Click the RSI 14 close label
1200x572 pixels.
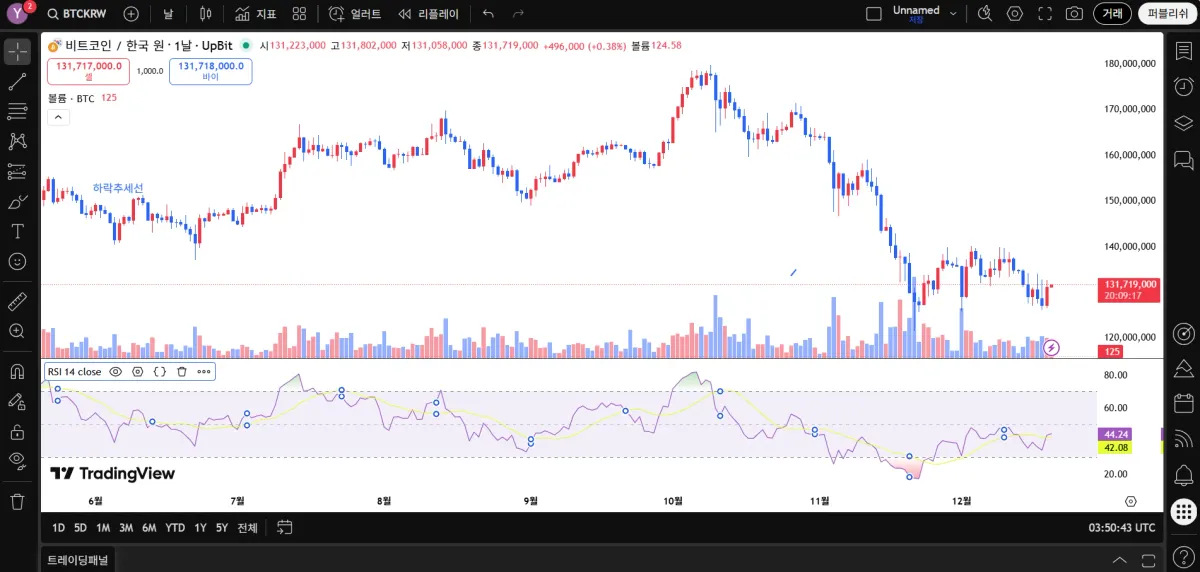[x=74, y=371]
